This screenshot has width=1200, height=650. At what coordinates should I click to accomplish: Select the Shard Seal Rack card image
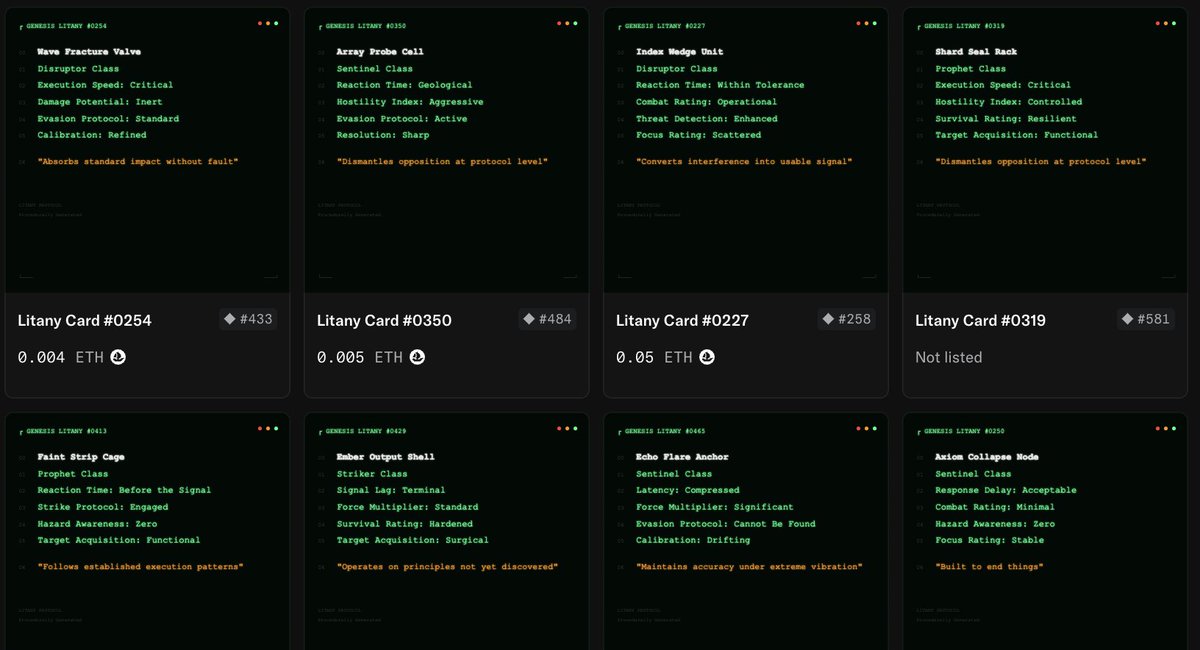pyautogui.click(x=1045, y=151)
